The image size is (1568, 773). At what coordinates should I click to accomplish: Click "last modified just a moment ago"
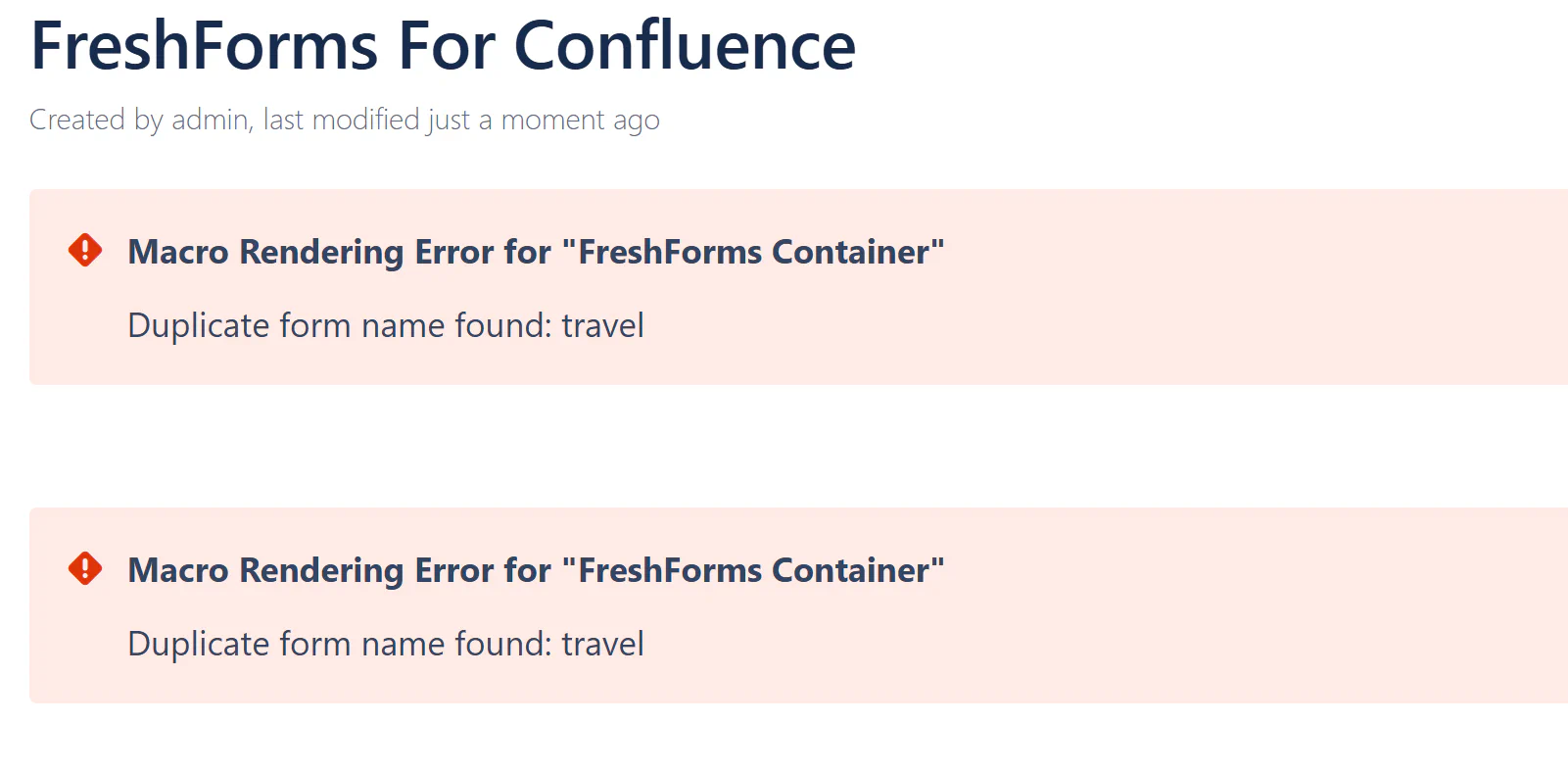(x=461, y=120)
